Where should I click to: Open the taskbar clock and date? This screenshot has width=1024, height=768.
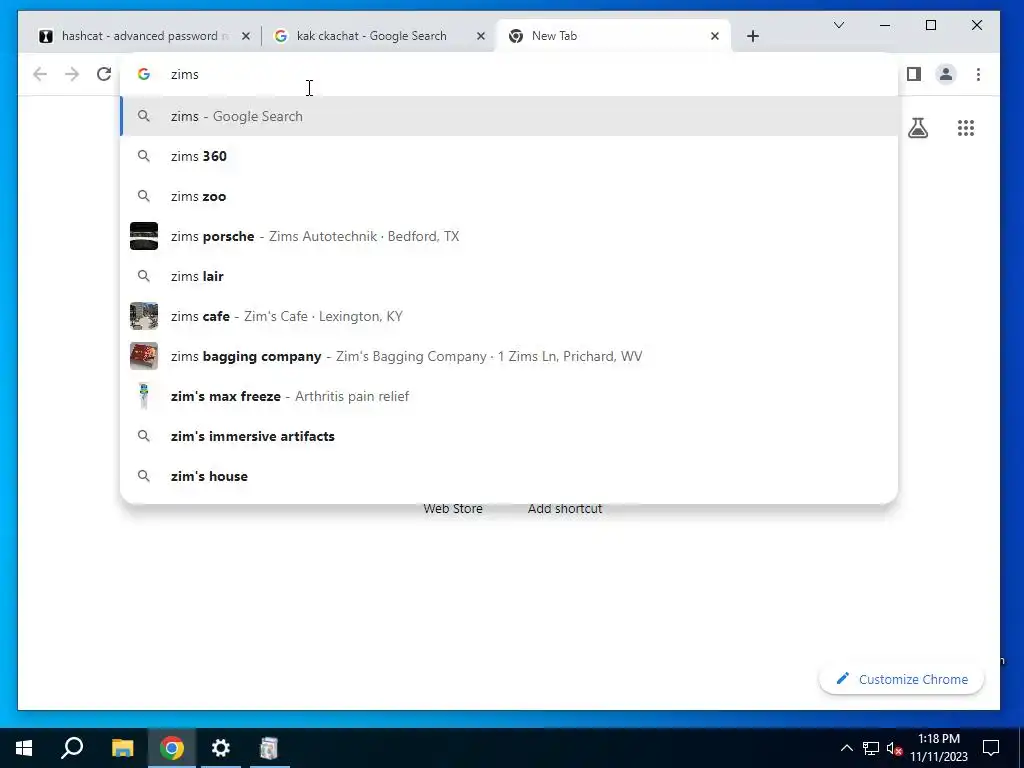coord(939,748)
